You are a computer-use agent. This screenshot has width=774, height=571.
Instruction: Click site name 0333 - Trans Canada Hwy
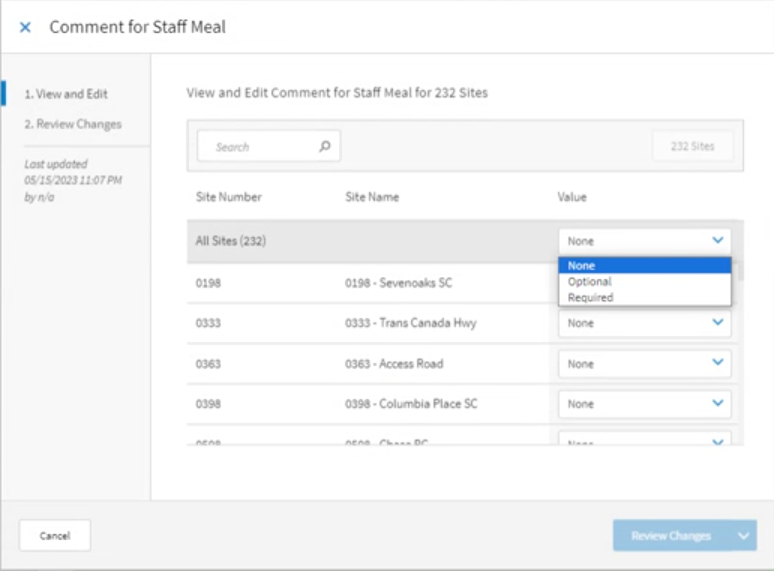(x=411, y=323)
